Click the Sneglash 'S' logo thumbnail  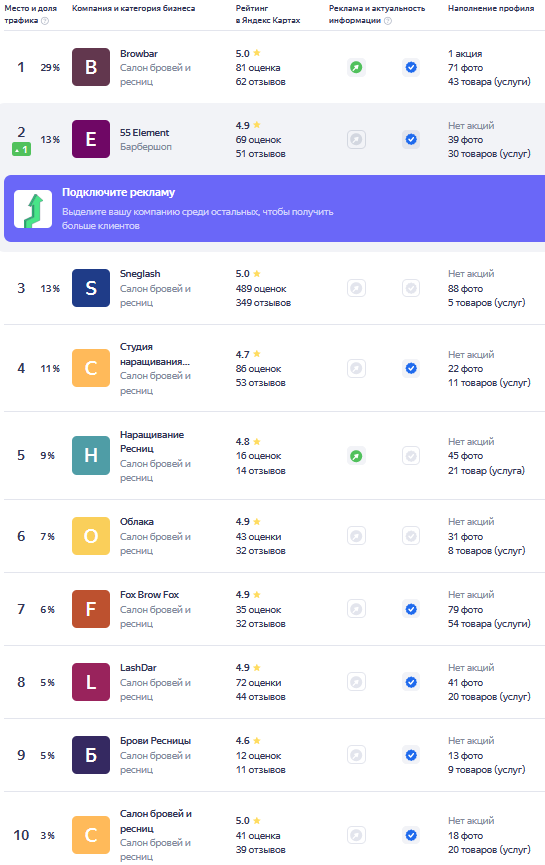[x=91, y=288]
